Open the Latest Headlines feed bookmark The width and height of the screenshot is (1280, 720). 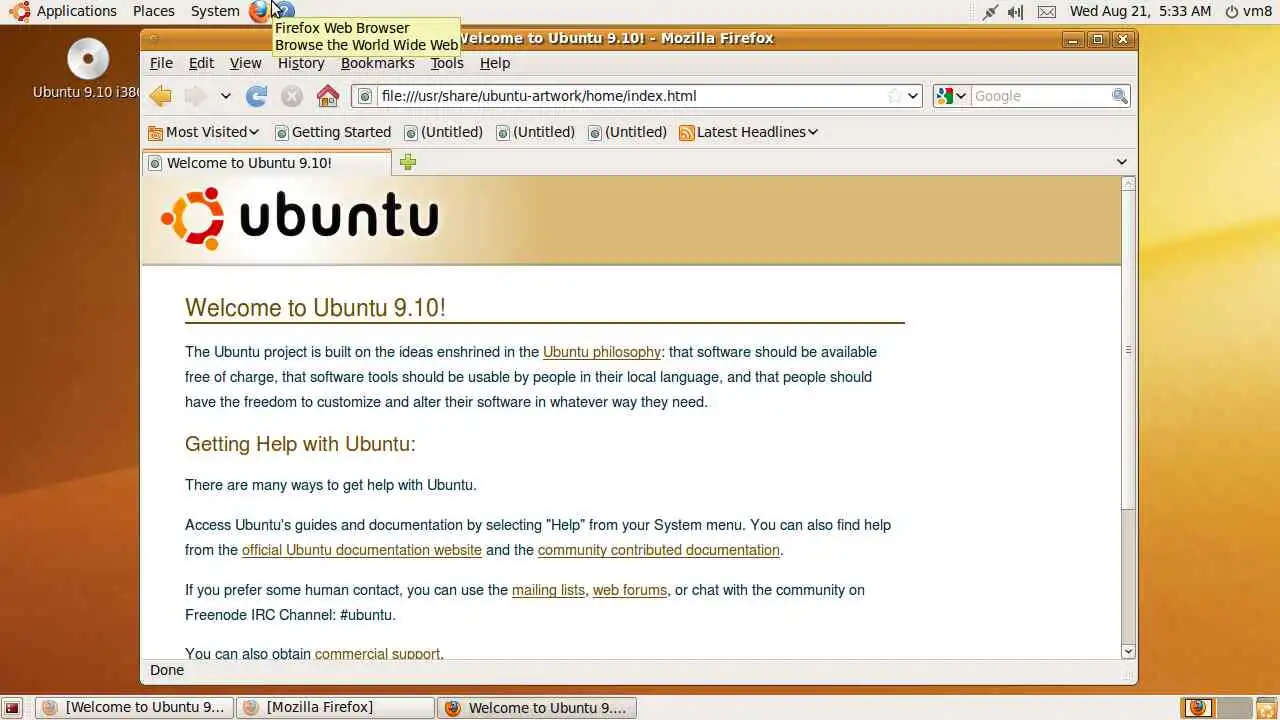coord(748,132)
